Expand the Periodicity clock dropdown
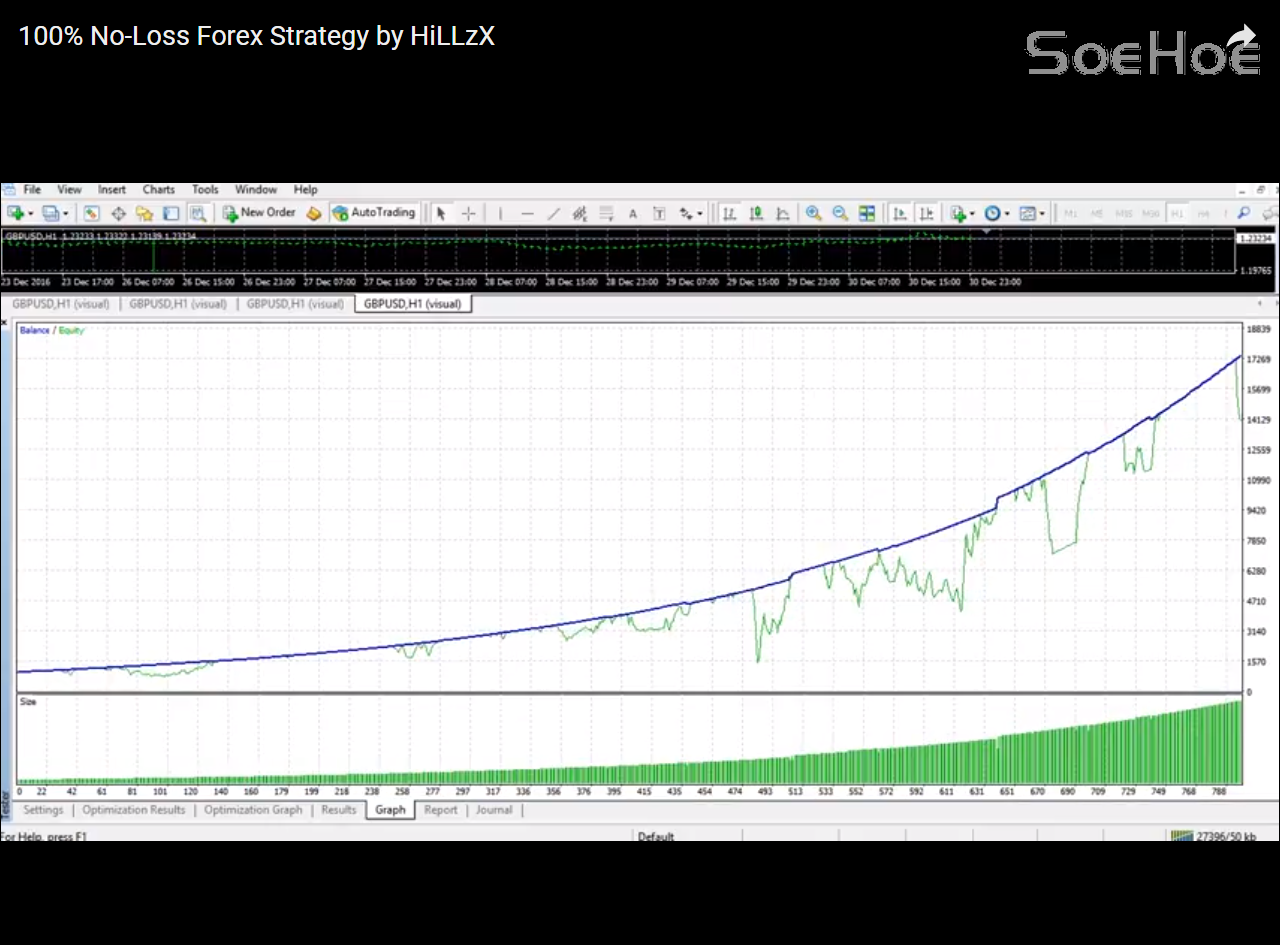The image size is (1280, 945). coord(1006,214)
